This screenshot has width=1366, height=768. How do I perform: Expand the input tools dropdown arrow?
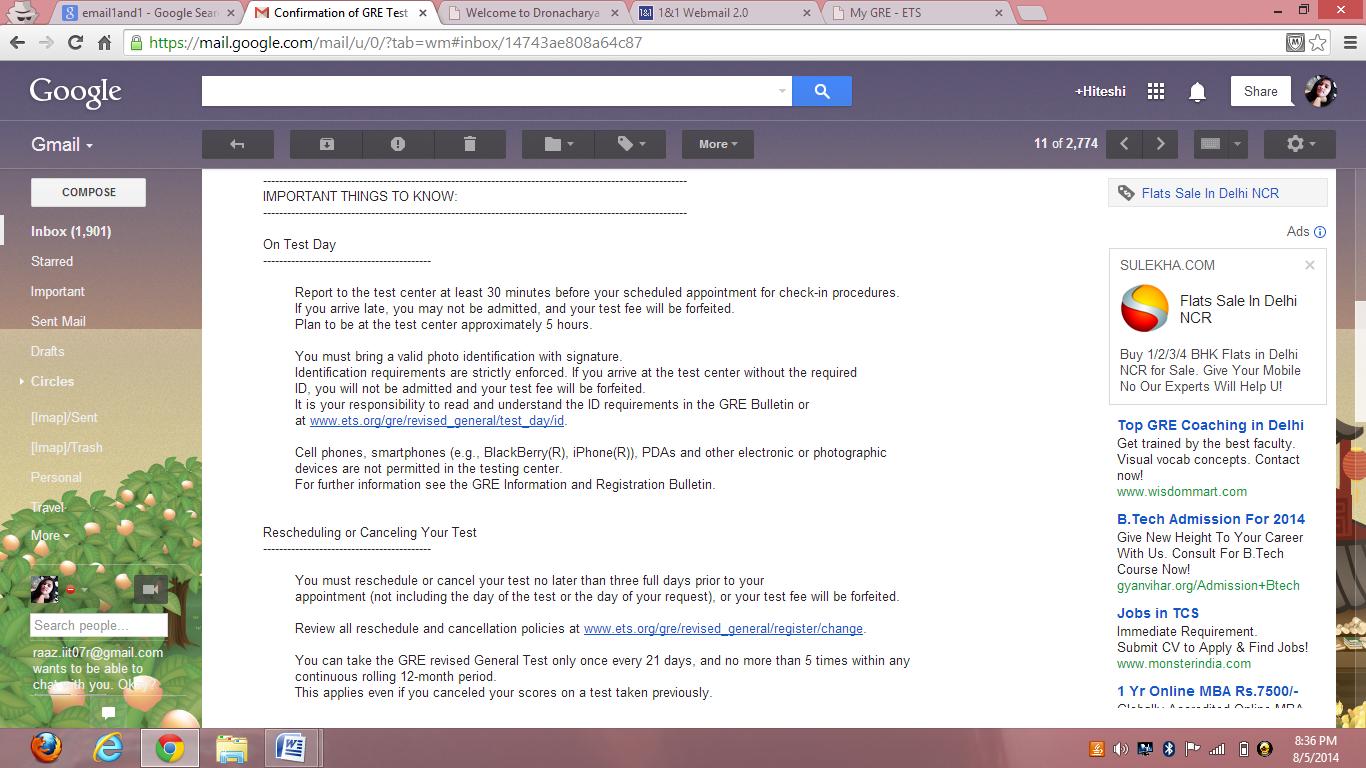pos(1237,144)
